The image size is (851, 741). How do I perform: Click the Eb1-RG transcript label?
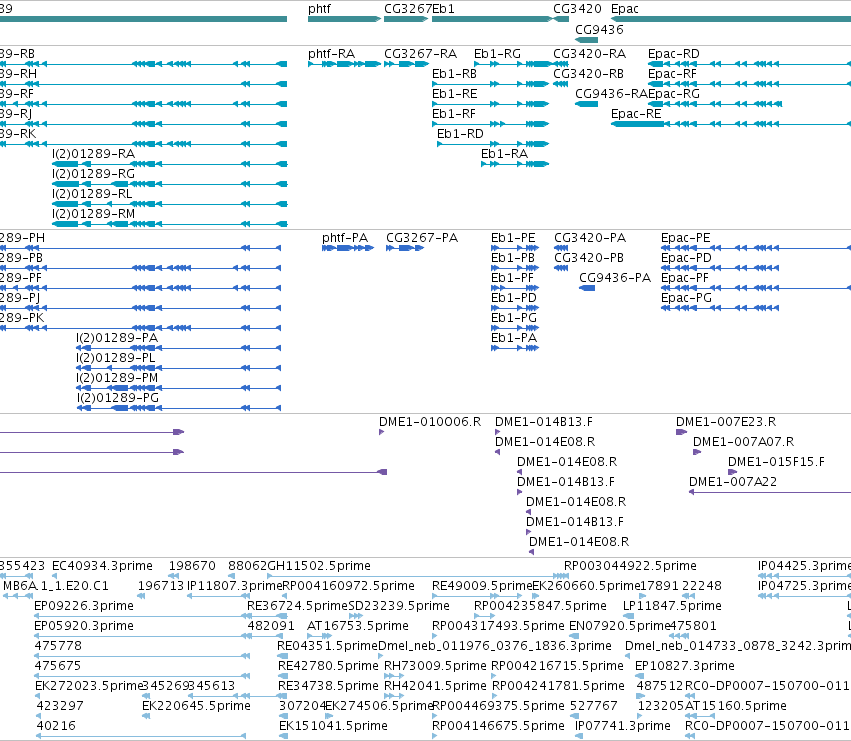pyautogui.click(x=497, y=54)
